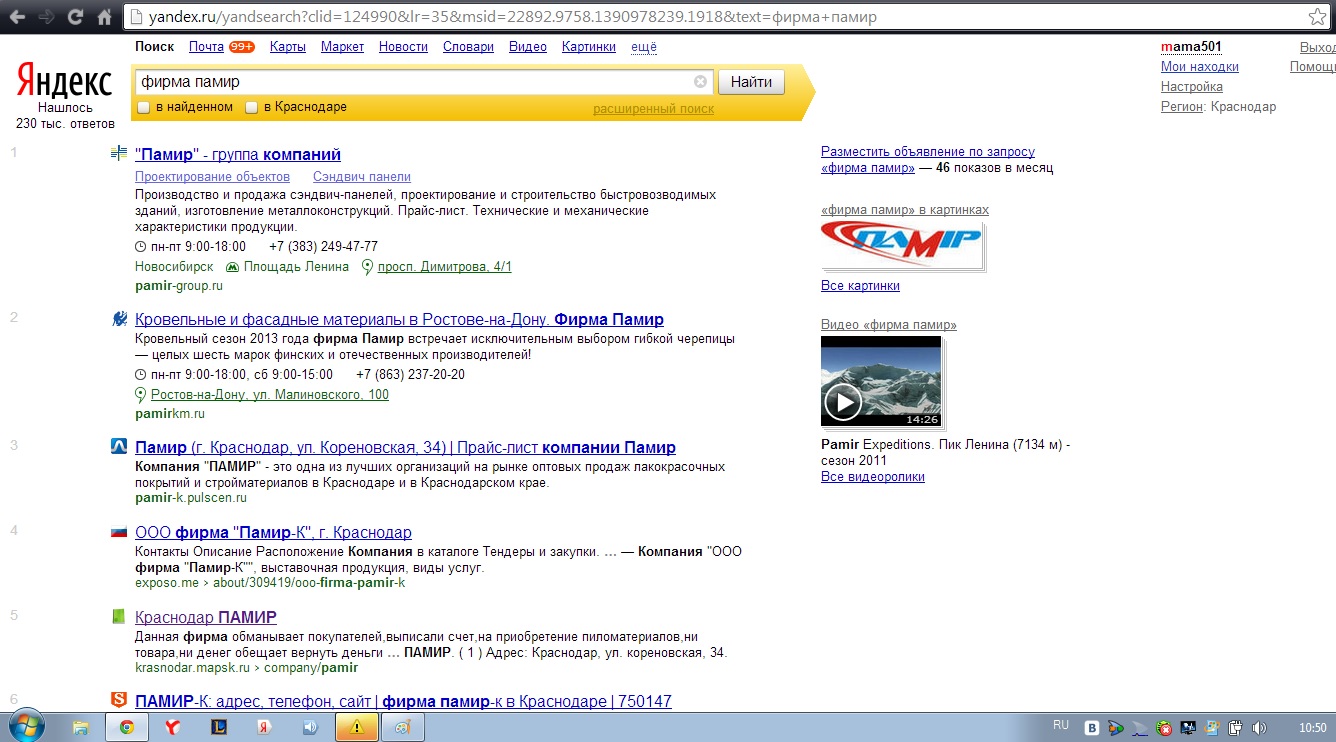Open the yellow warning taskbar window
Image resolution: width=1336 pixels, height=742 pixels.
pyautogui.click(x=357, y=727)
